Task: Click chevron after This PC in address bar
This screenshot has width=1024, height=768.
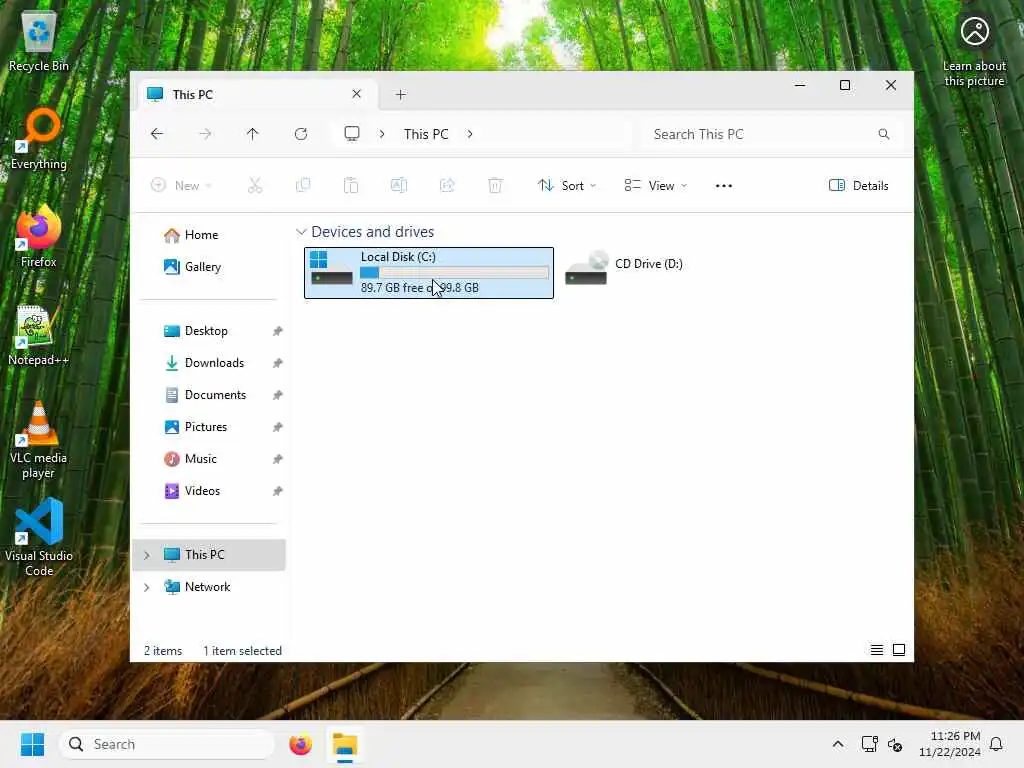Action: click(x=470, y=134)
